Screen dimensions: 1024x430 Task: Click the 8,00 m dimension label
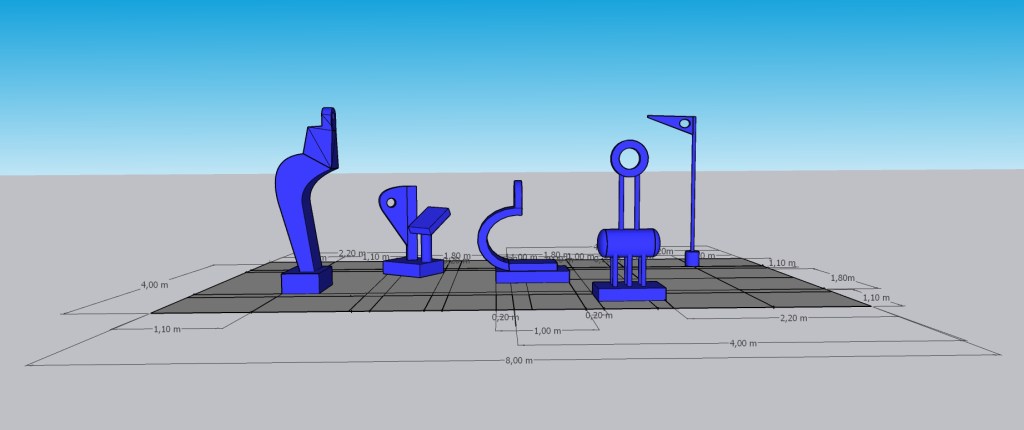tap(519, 360)
